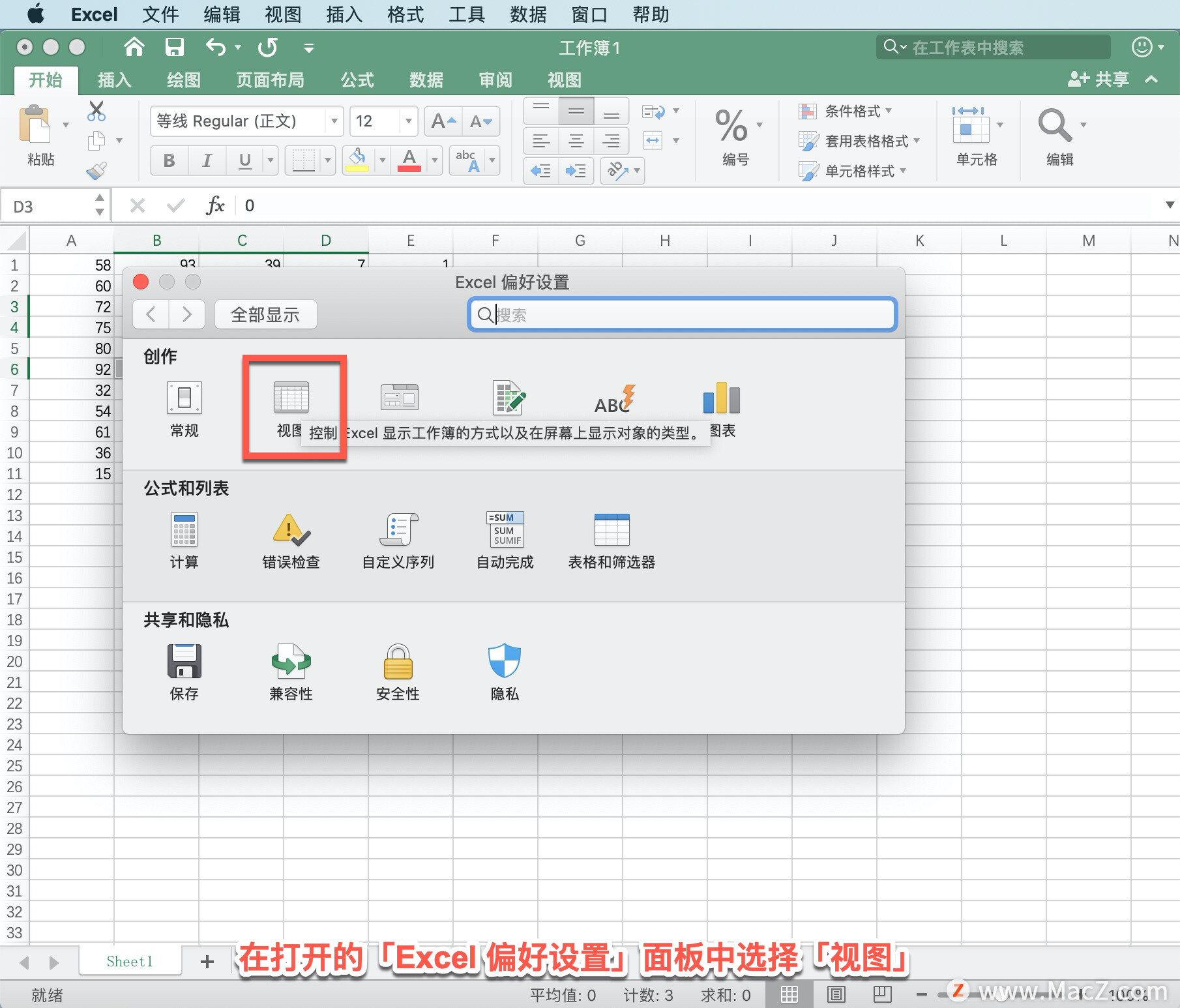Viewport: 1180px width, 1008px height.
Task: Click the Cut scissors icon
Action: click(x=96, y=111)
